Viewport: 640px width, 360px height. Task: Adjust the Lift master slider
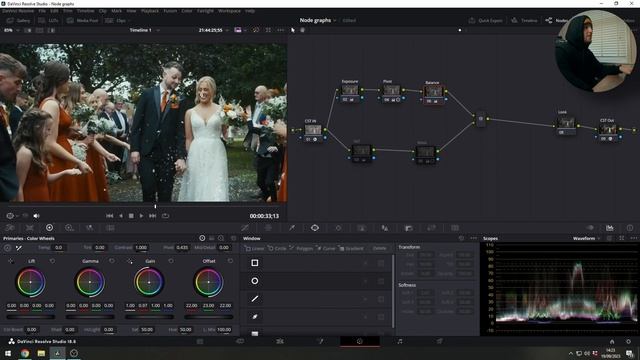point(31,316)
